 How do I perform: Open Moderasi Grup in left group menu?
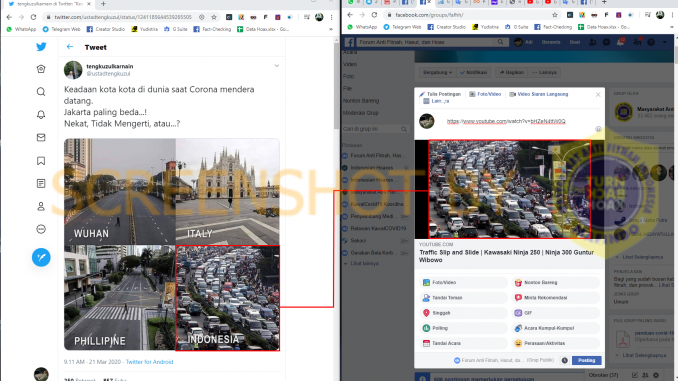[x=361, y=113]
